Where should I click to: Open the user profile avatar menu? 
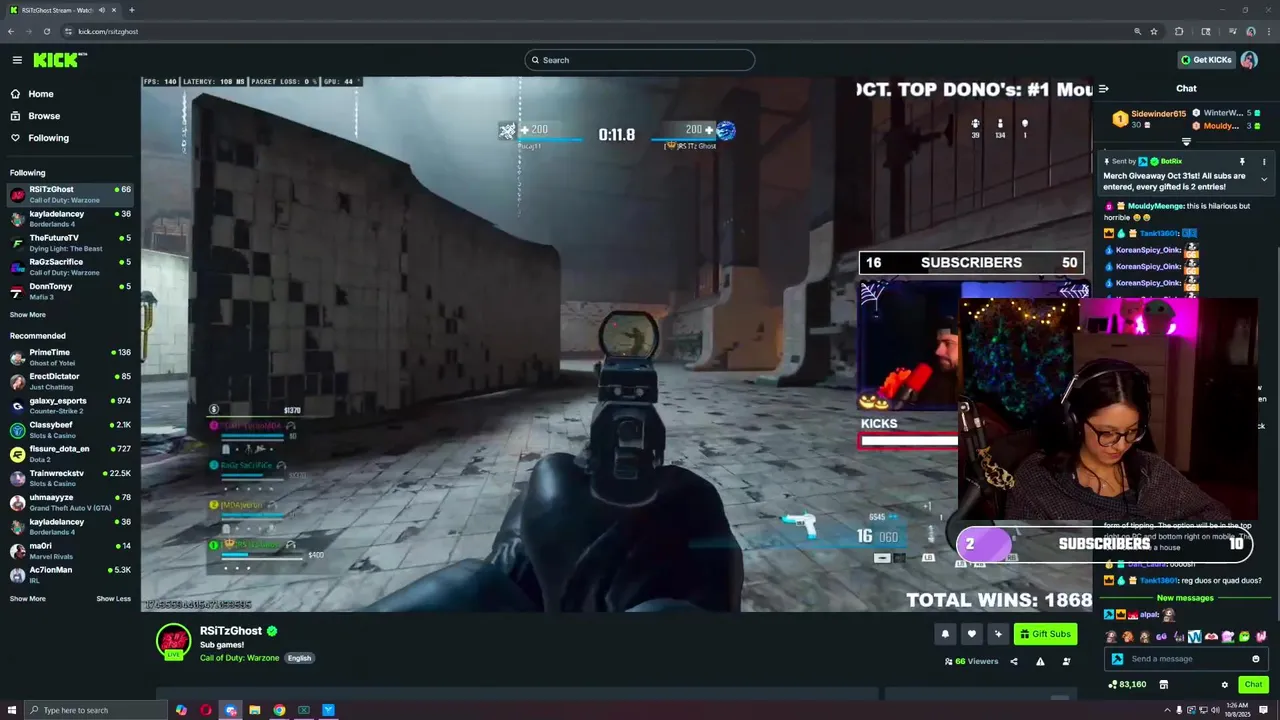[1249, 60]
